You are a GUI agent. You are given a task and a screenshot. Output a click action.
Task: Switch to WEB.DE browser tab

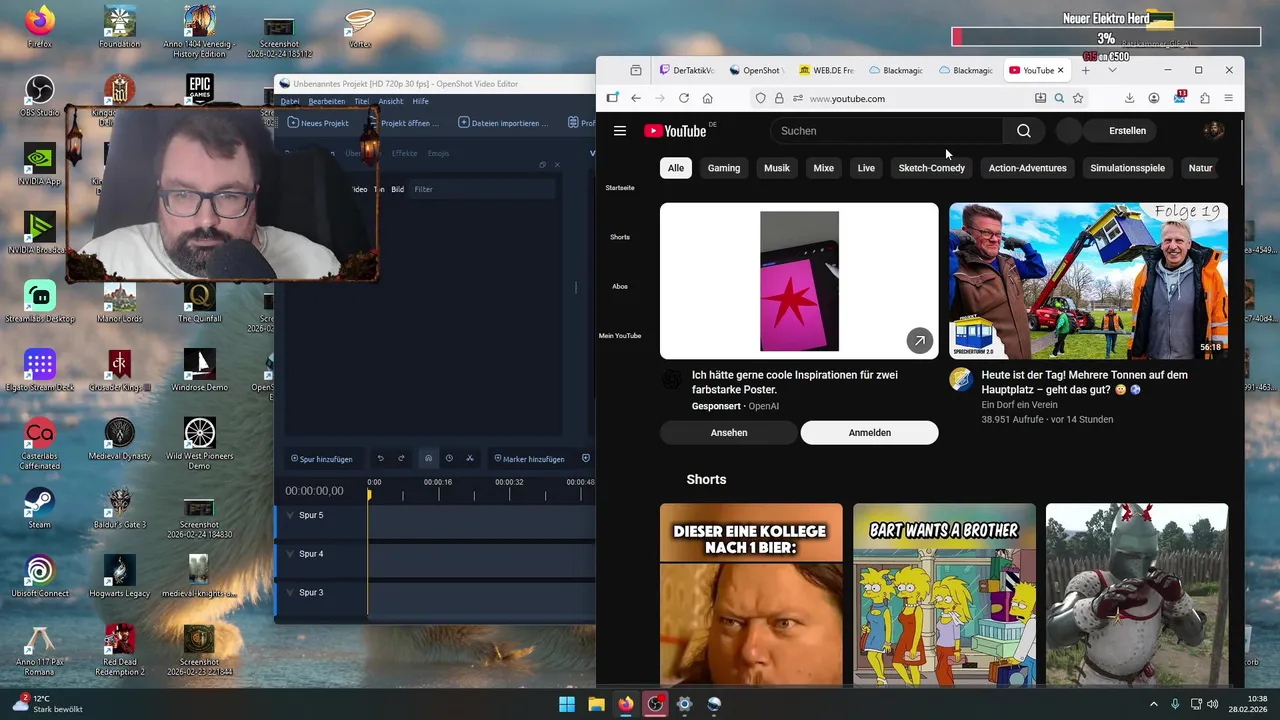(826, 70)
